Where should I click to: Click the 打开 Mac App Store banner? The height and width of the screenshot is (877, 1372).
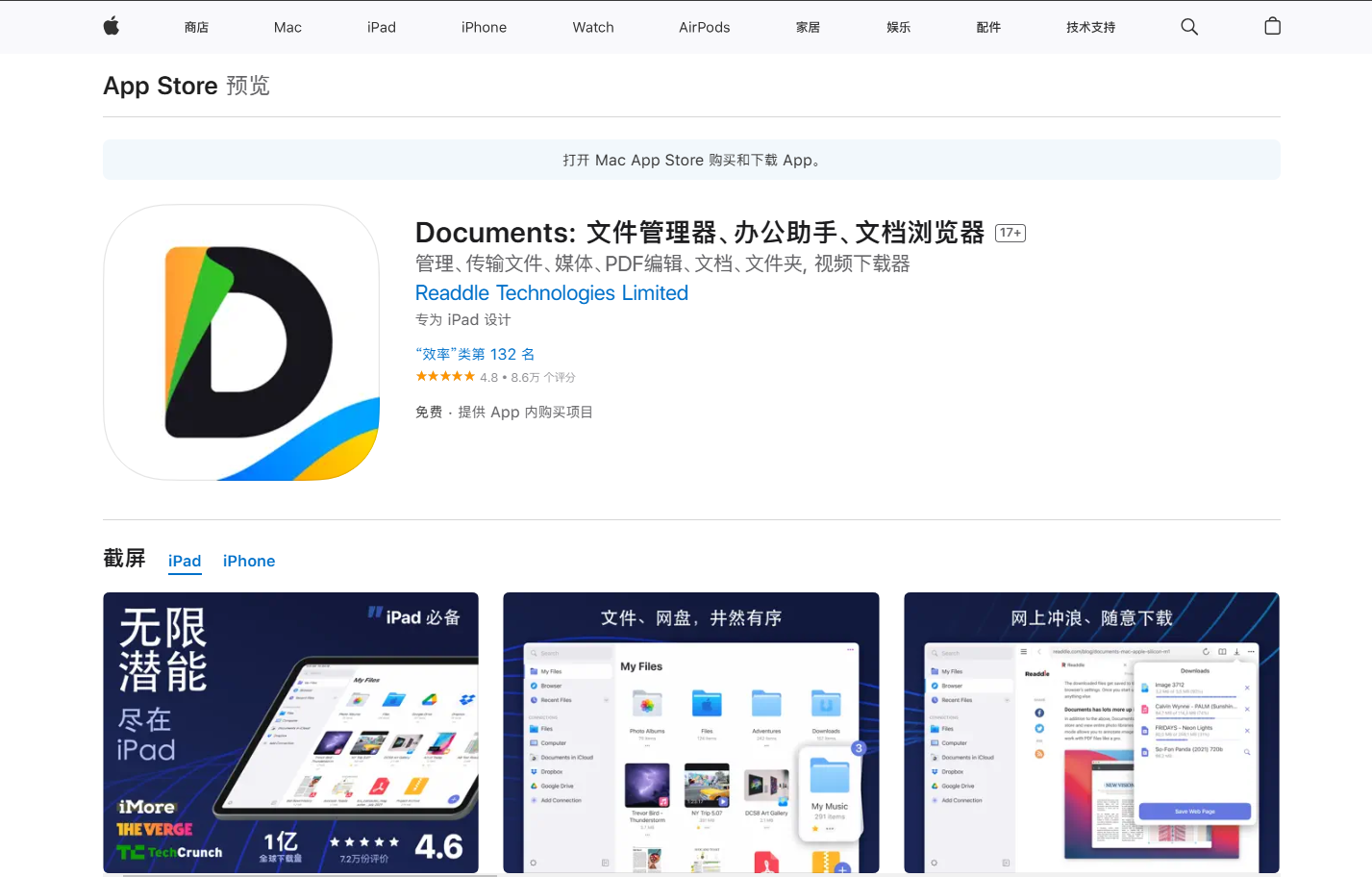click(x=691, y=160)
